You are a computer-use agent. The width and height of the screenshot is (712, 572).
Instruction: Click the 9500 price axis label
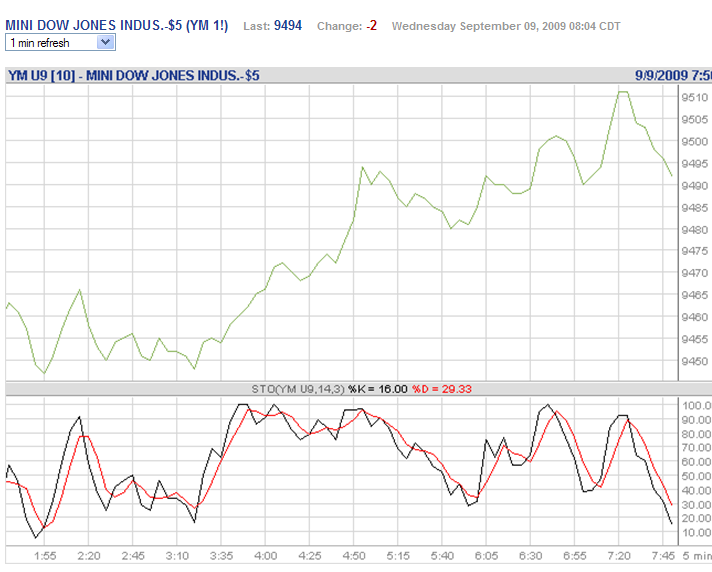pos(695,142)
